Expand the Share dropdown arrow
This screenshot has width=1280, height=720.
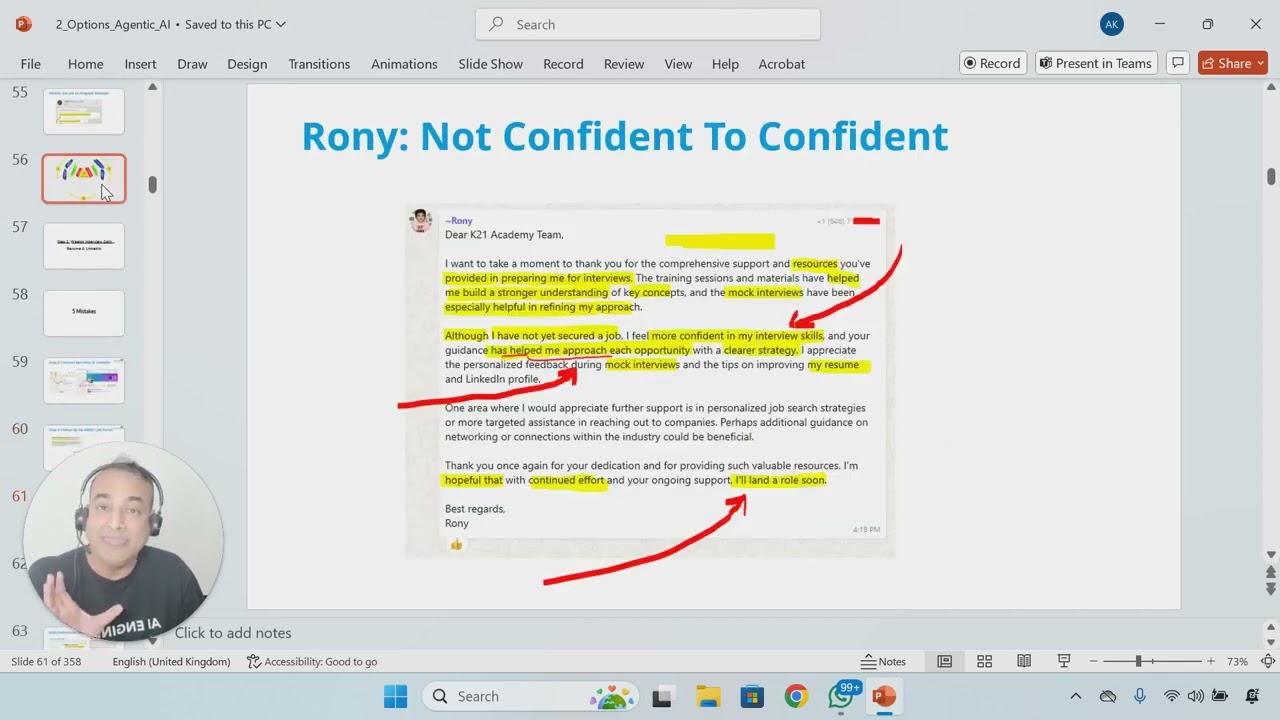[1260, 63]
